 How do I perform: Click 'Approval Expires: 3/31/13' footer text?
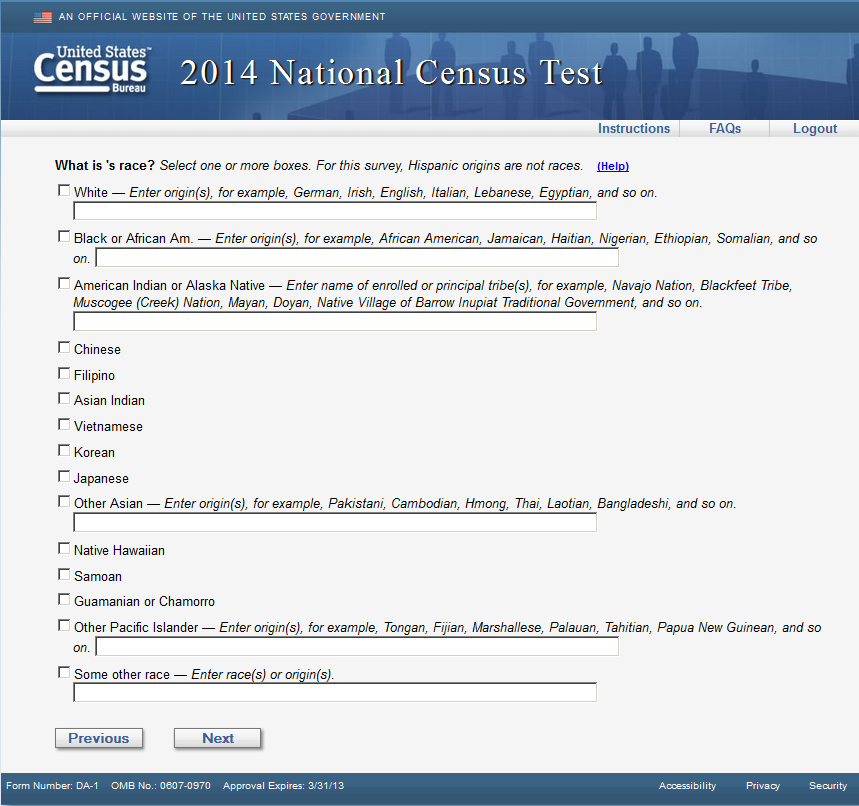click(283, 786)
